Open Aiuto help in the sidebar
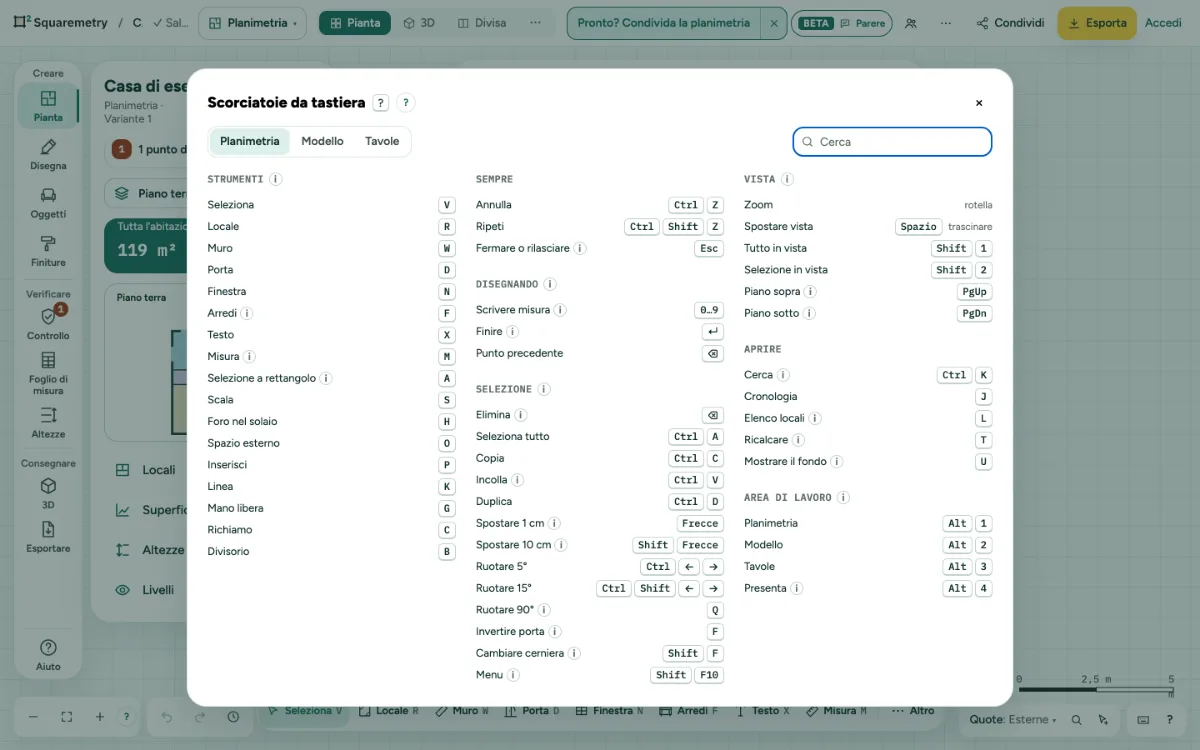Screen dimensions: 1200x750 point(48,655)
